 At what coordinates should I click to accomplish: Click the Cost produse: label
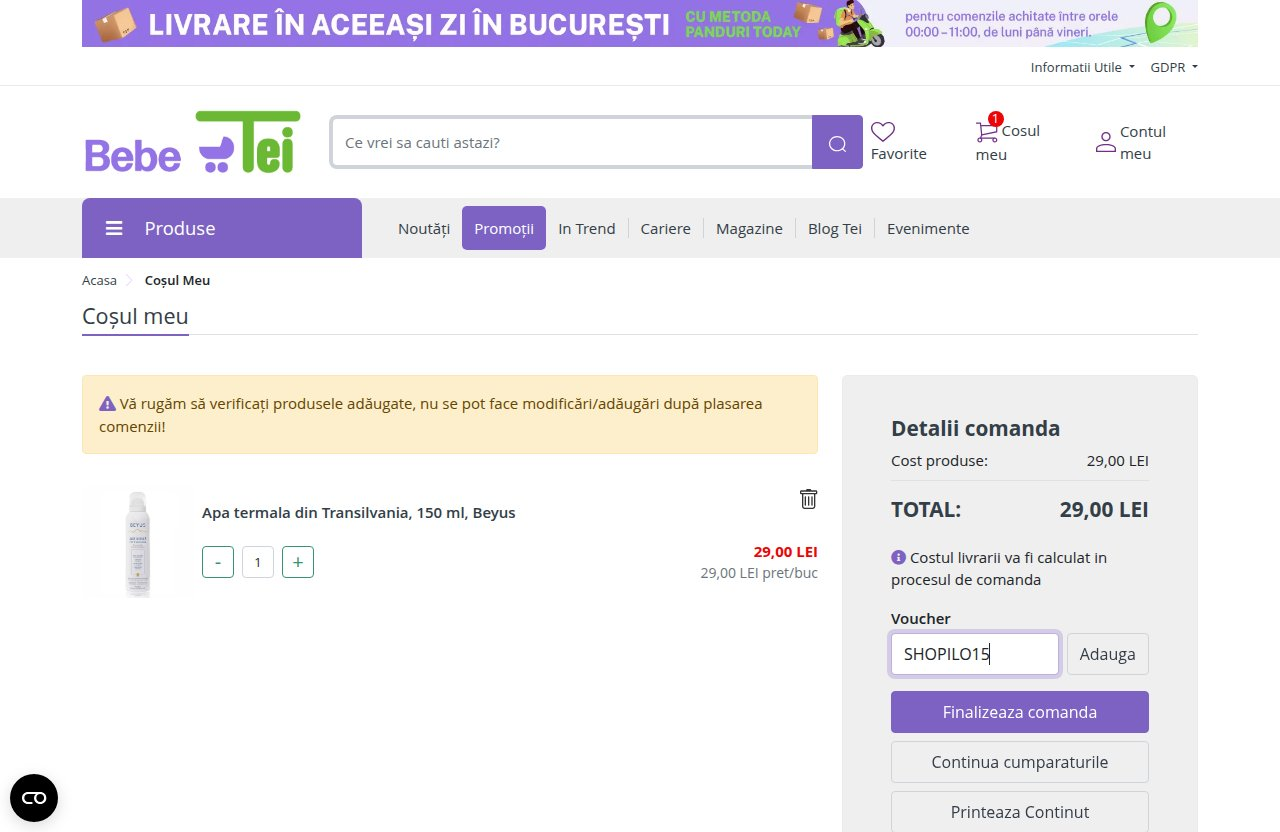939,461
